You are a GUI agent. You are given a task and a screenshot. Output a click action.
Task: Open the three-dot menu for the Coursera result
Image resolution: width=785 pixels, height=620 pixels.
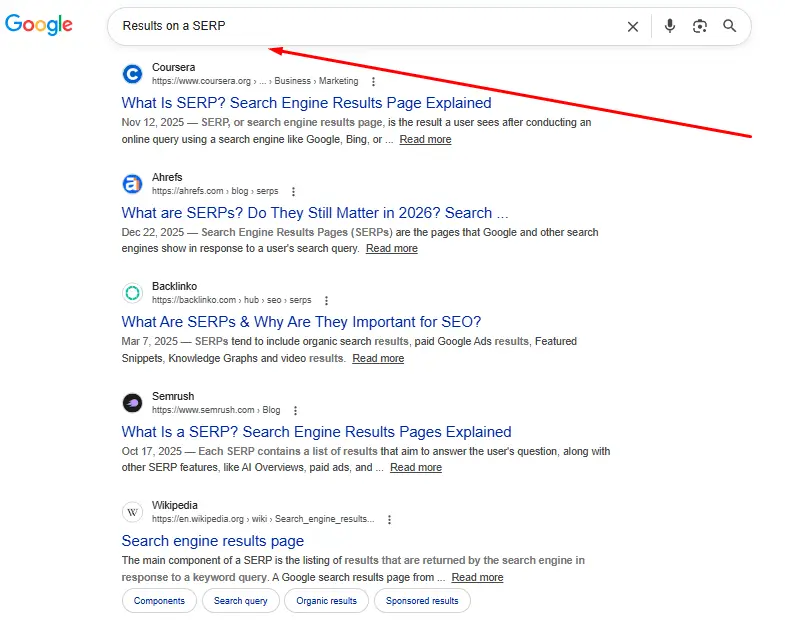point(373,81)
